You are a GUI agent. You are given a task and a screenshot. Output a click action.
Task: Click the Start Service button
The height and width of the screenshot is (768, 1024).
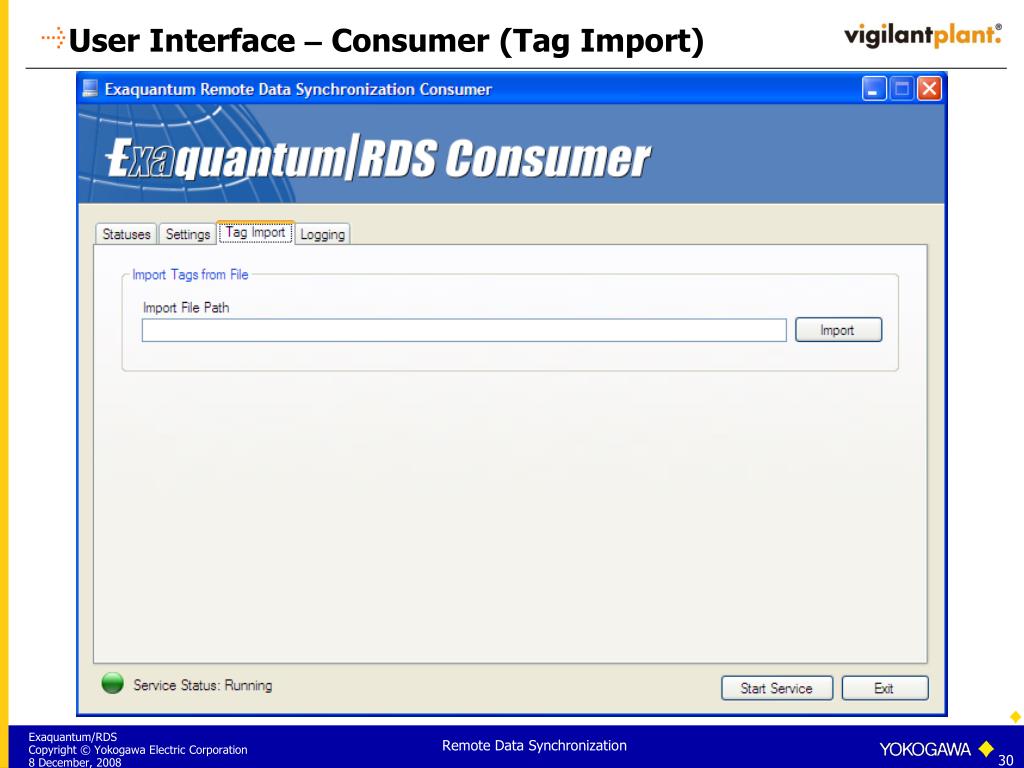tap(776, 688)
